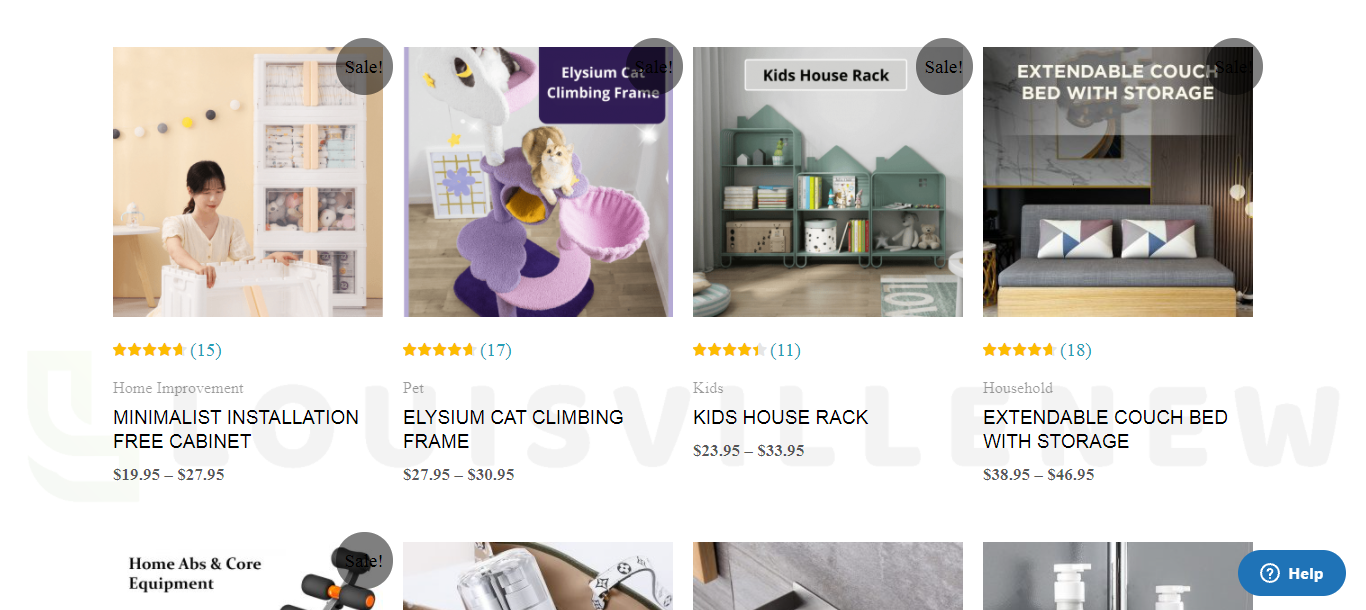The height and width of the screenshot is (610, 1366).
Task: Open the Household category link
Action: pyautogui.click(x=1017, y=388)
